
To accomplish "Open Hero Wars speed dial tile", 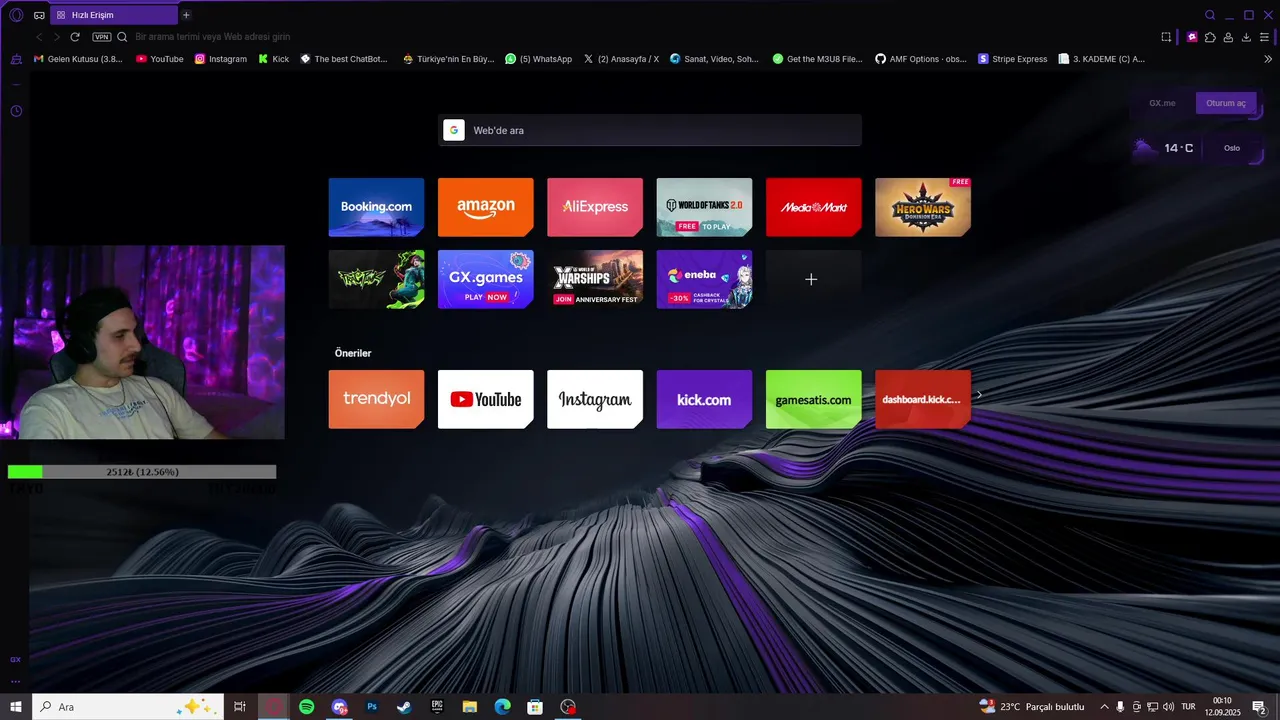I will tap(923, 207).
